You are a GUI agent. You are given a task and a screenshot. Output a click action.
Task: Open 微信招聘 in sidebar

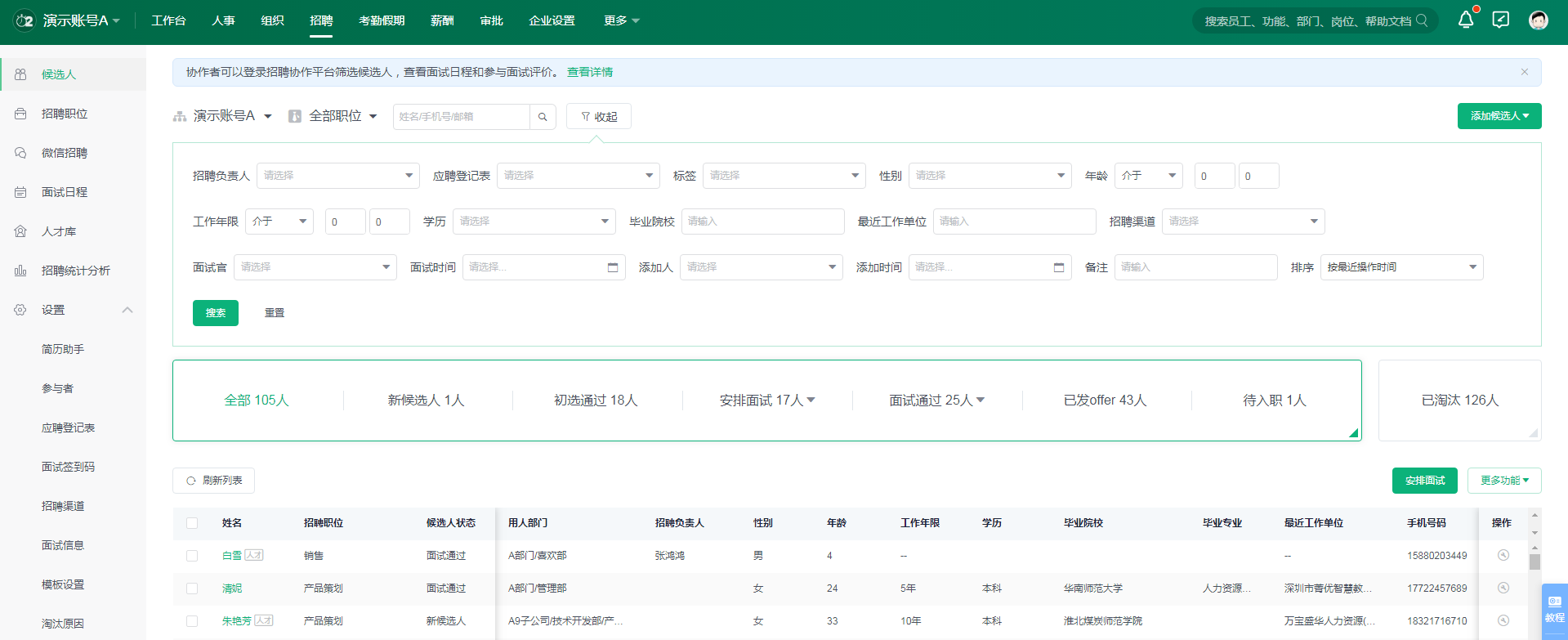click(65, 153)
